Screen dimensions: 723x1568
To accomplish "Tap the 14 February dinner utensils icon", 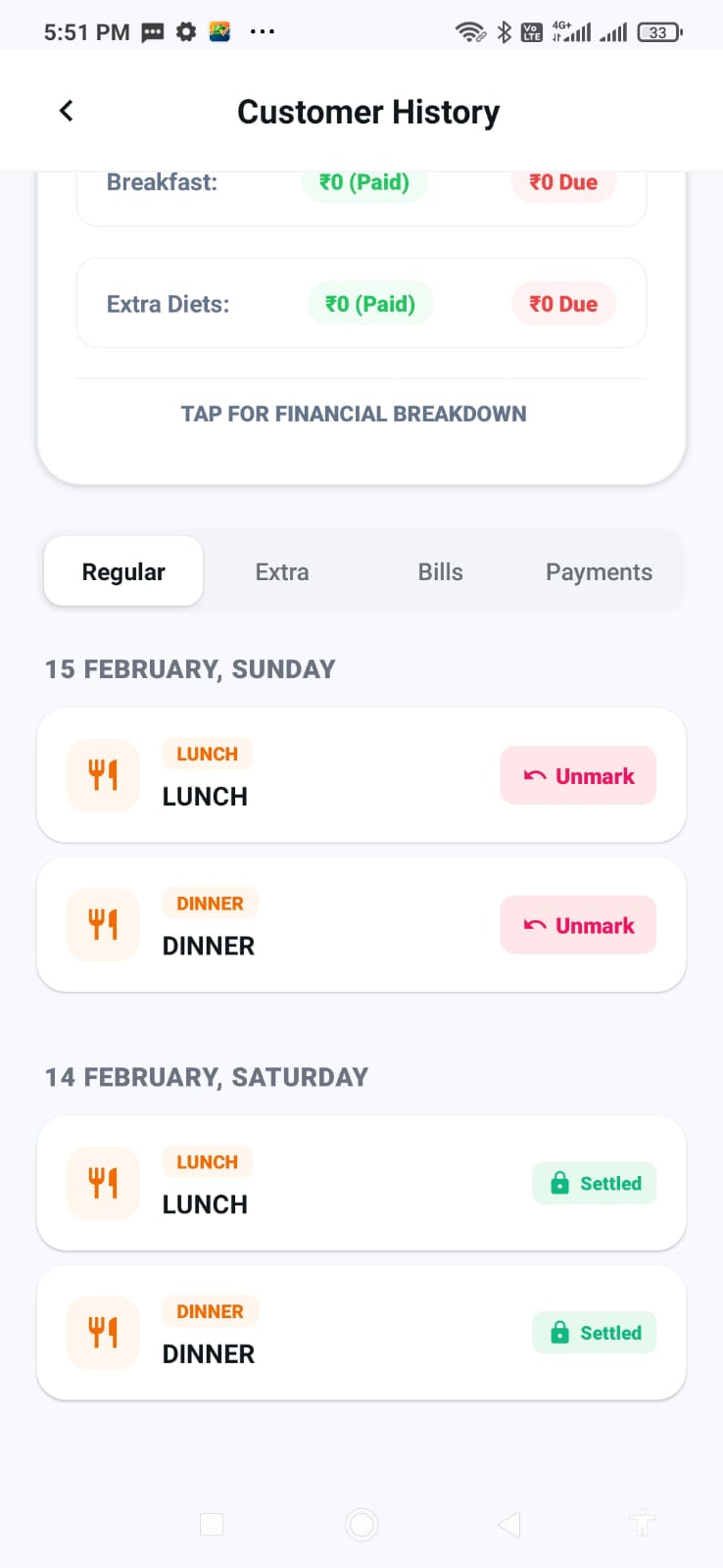I will [x=103, y=1332].
